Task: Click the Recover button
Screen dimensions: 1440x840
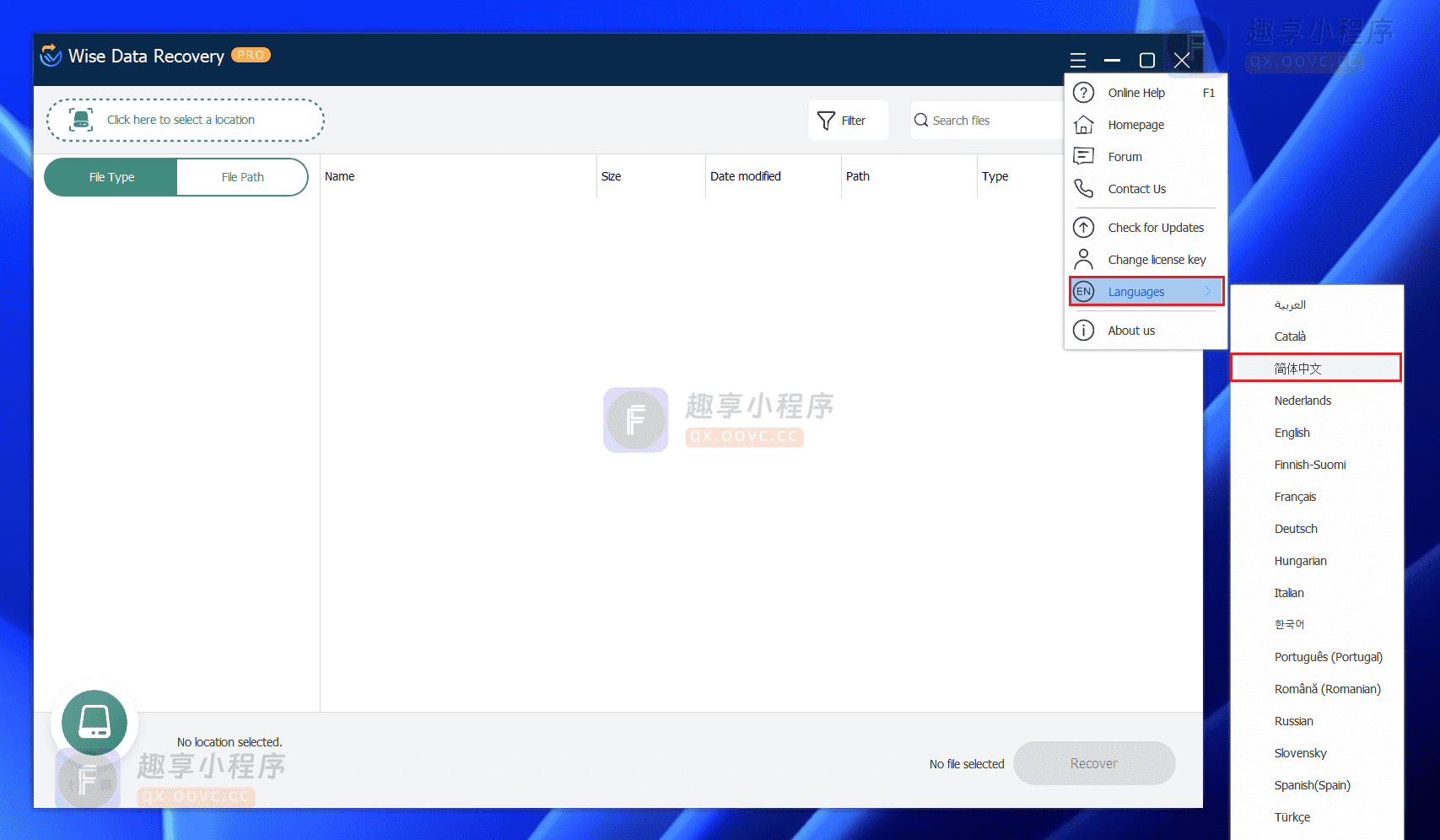Action: pyautogui.click(x=1094, y=763)
